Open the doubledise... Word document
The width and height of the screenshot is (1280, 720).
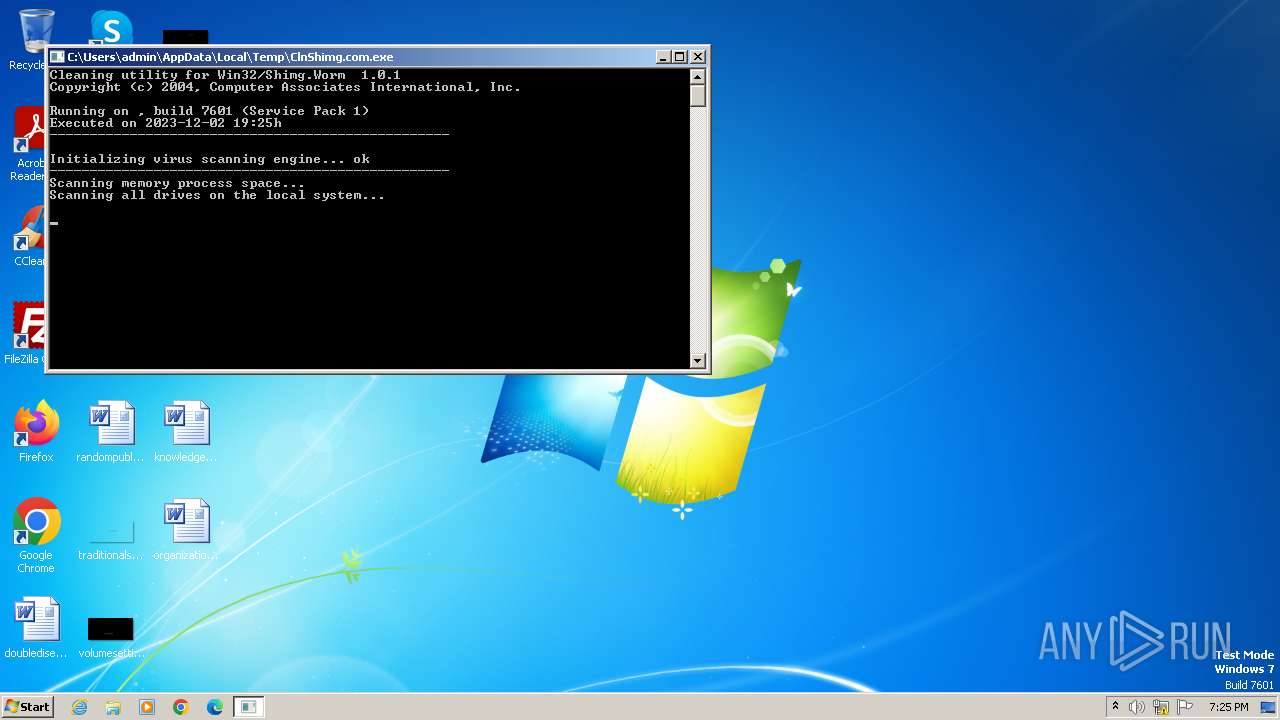pyautogui.click(x=36, y=628)
